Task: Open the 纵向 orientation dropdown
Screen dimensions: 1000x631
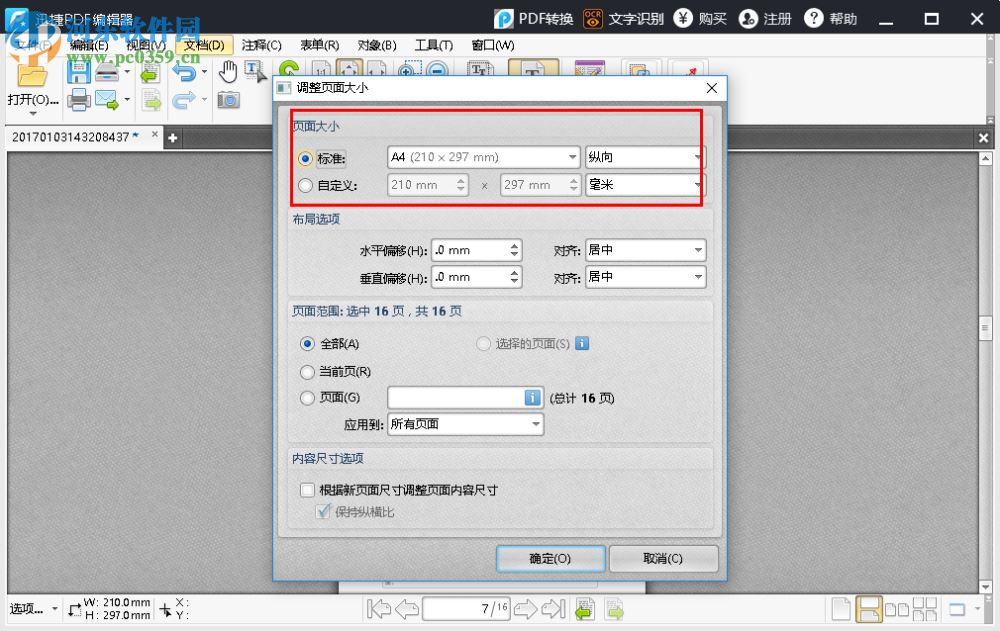Action: [x=698, y=156]
